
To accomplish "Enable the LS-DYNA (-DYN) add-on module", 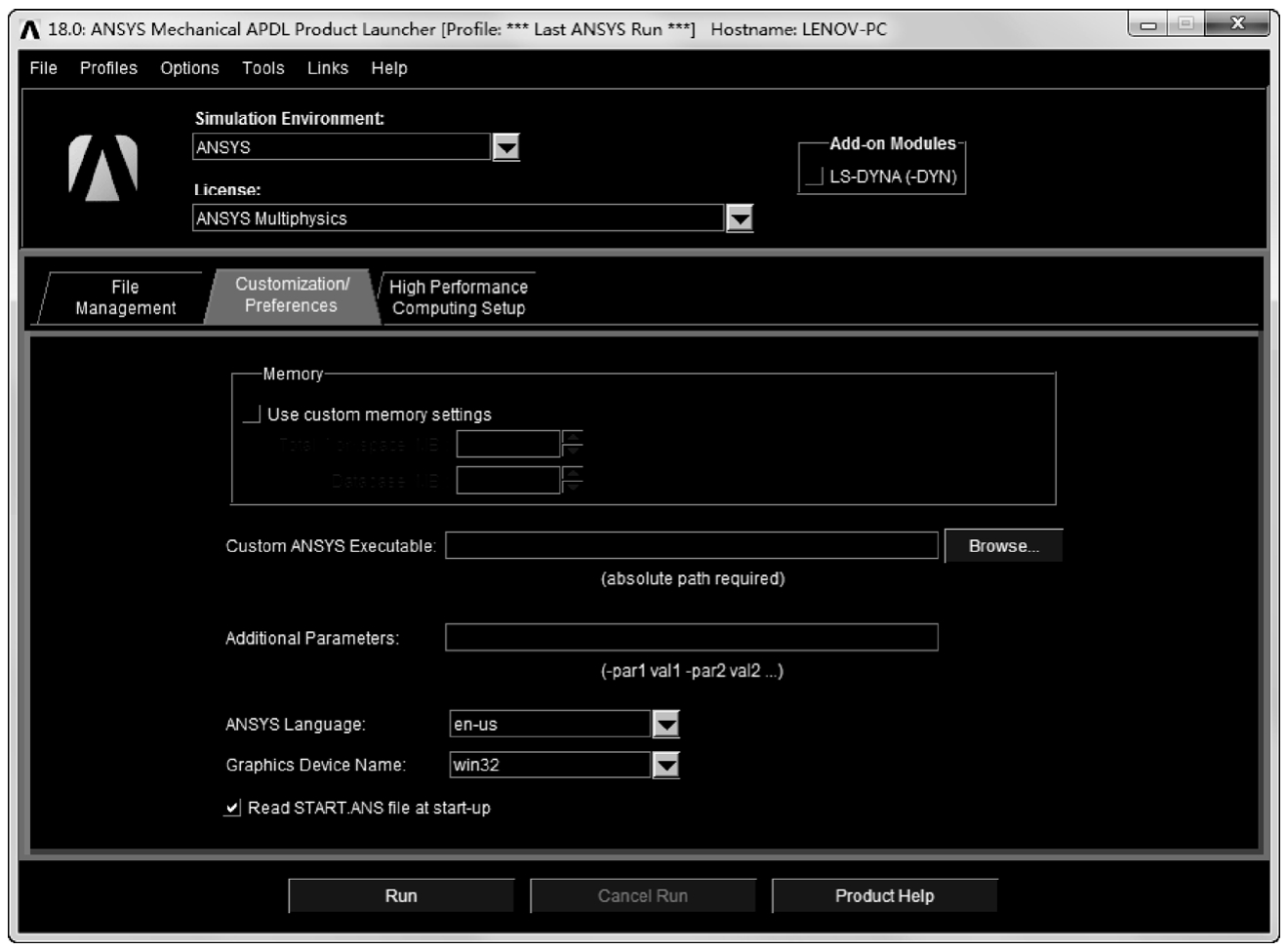I will [814, 177].
